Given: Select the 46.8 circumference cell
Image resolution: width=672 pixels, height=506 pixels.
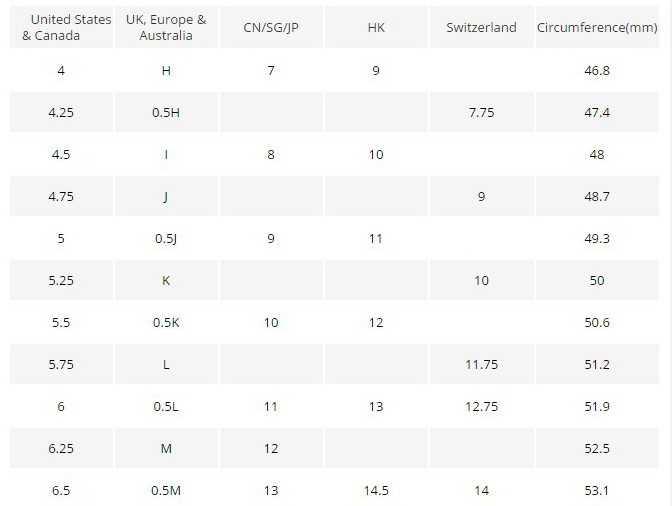Looking at the screenshot, I should (597, 70).
